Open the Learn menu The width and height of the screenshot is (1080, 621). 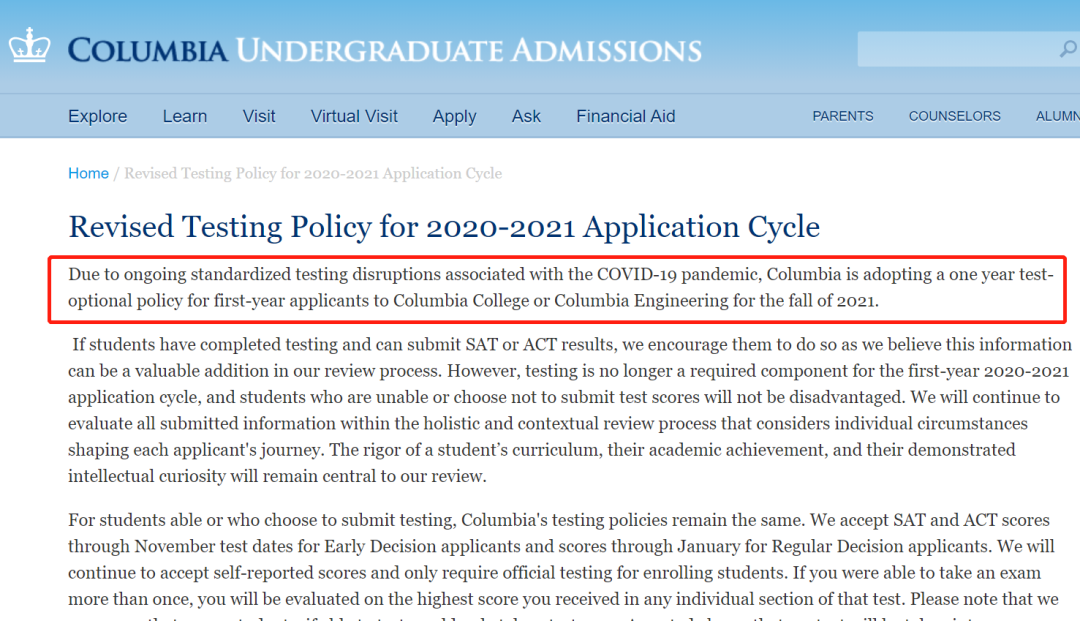[x=185, y=116]
